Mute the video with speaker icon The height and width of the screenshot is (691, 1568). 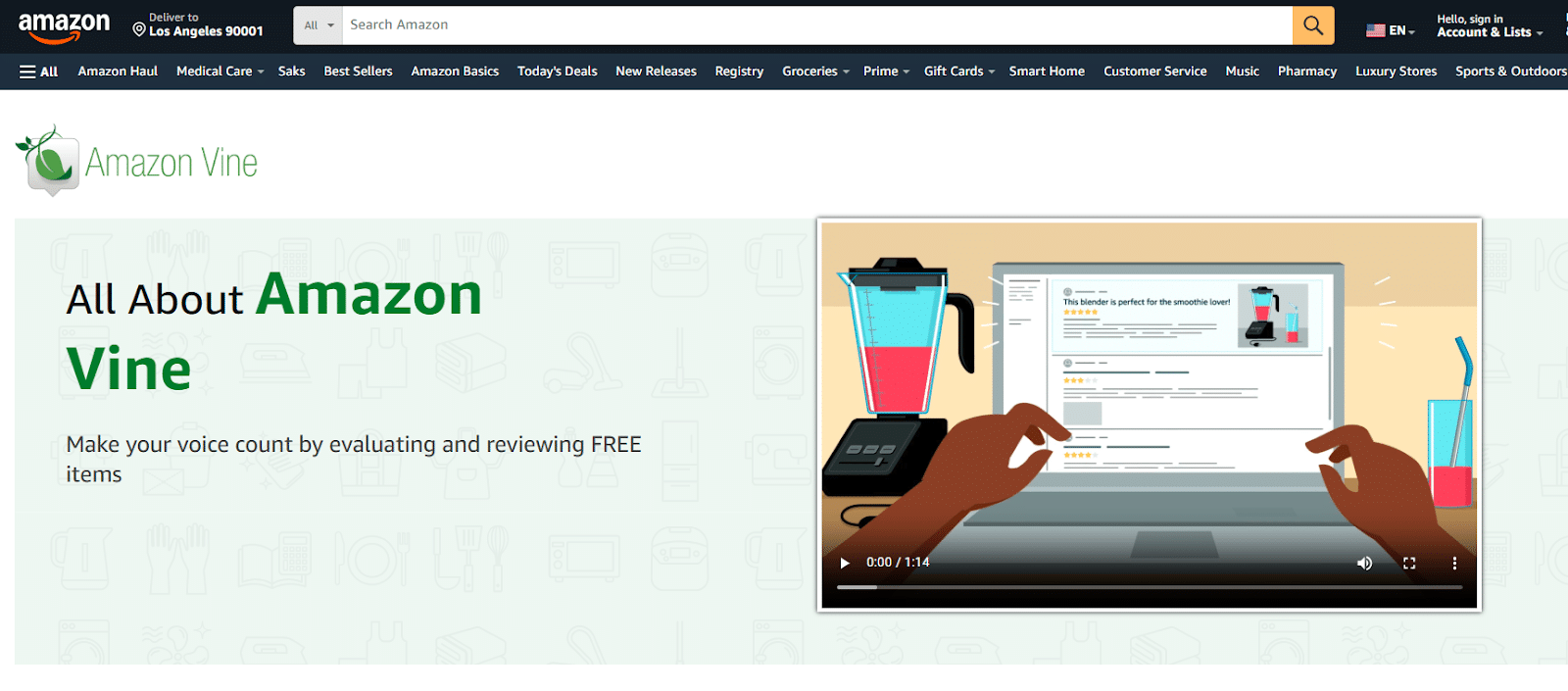pyautogui.click(x=1364, y=563)
